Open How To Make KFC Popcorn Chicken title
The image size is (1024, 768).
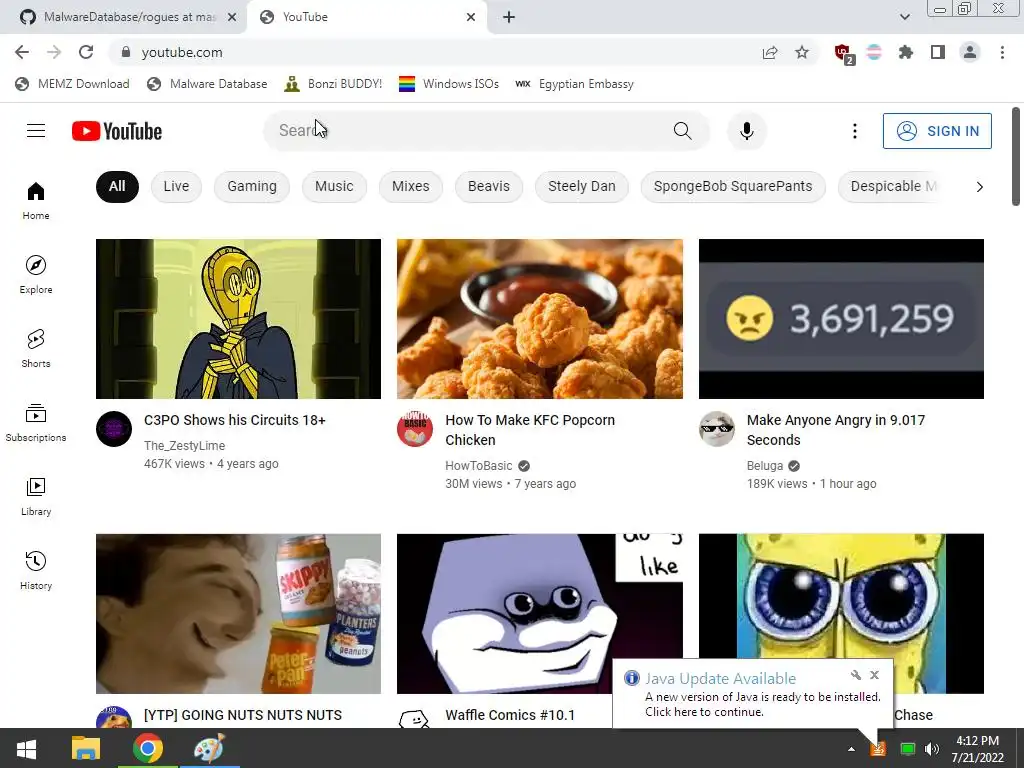click(x=530, y=430)
